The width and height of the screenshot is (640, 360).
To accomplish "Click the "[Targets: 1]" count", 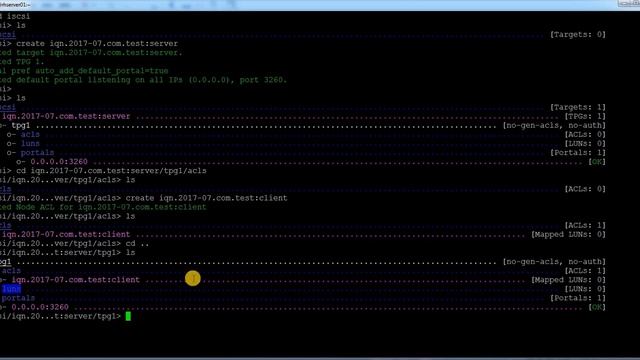I will pyautogui.click(x=578, y=107).
